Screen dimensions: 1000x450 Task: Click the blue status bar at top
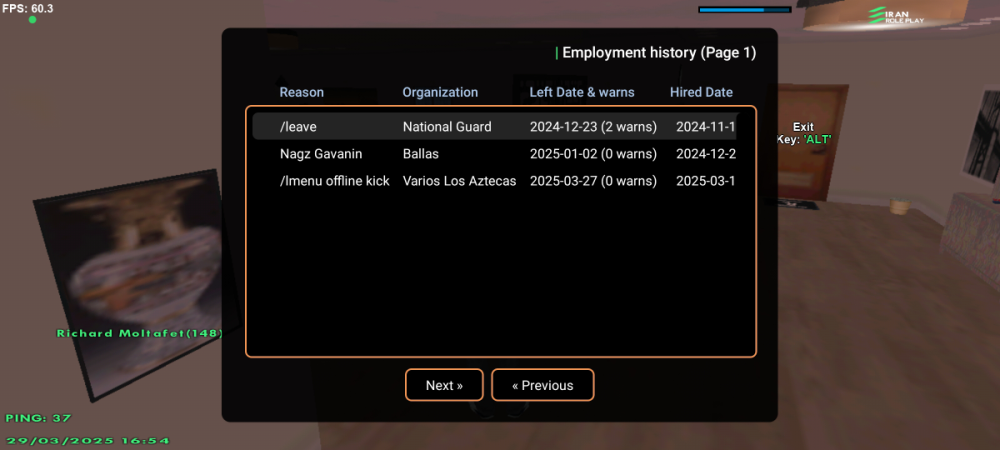click(744, 10)
